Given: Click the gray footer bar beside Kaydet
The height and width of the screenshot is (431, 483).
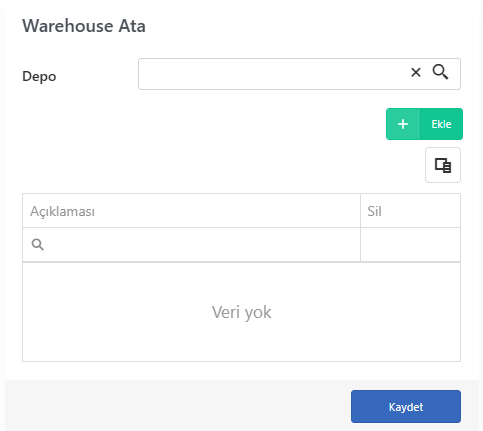Looking at the screenshot, I should 177,406.
